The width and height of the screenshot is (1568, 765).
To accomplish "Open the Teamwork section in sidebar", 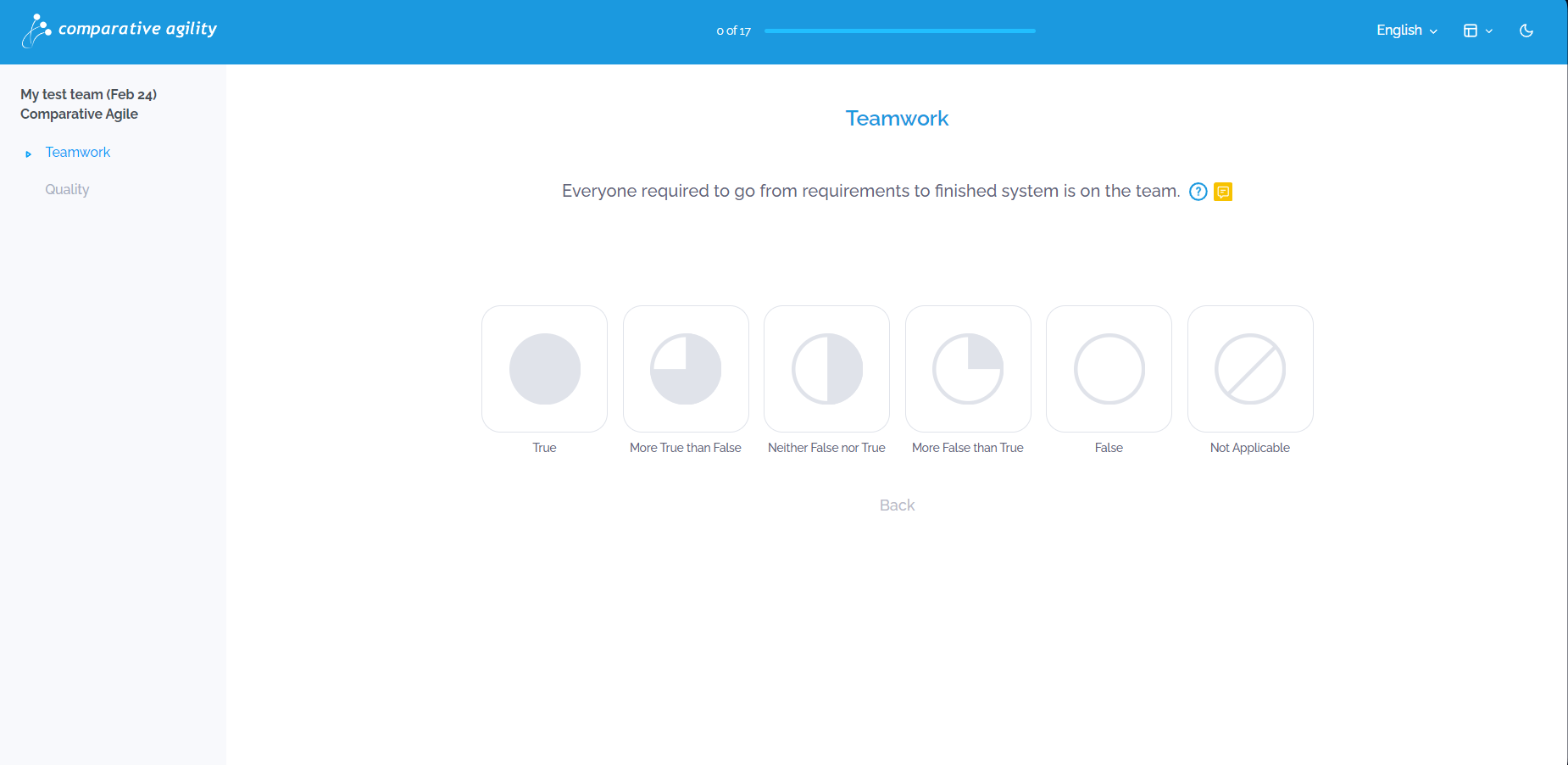I will click(x=78, y=153).
